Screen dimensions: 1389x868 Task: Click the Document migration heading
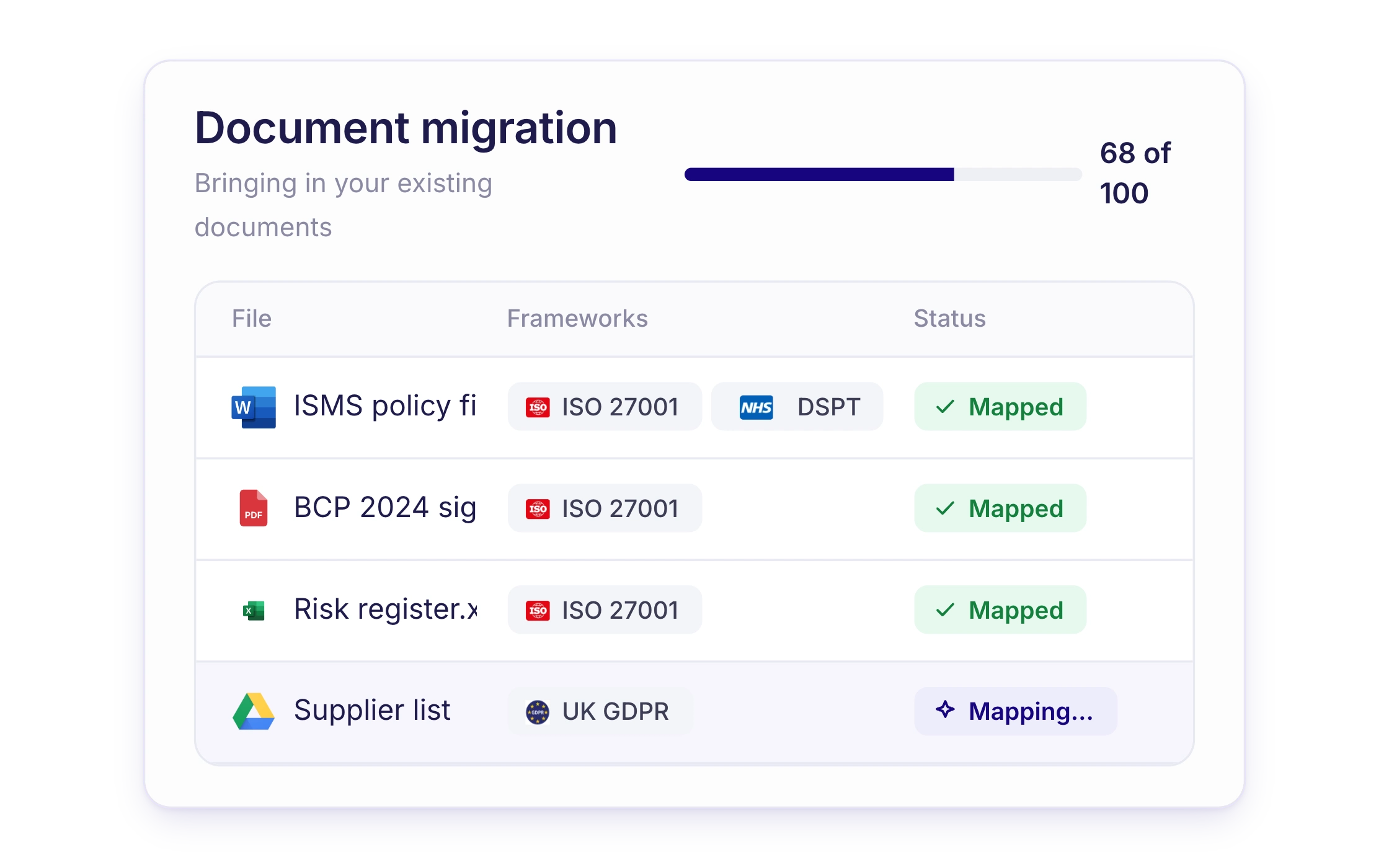[406, 128]
